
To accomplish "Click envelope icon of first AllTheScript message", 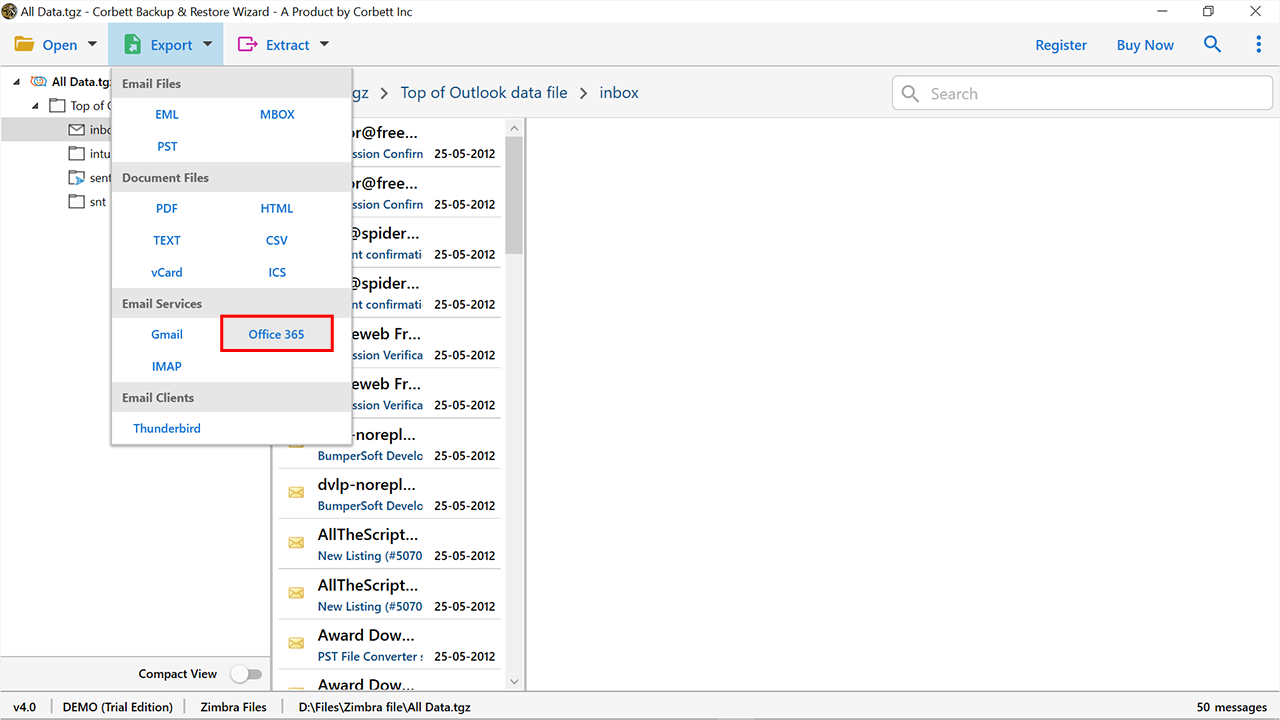I will [296, 543].
